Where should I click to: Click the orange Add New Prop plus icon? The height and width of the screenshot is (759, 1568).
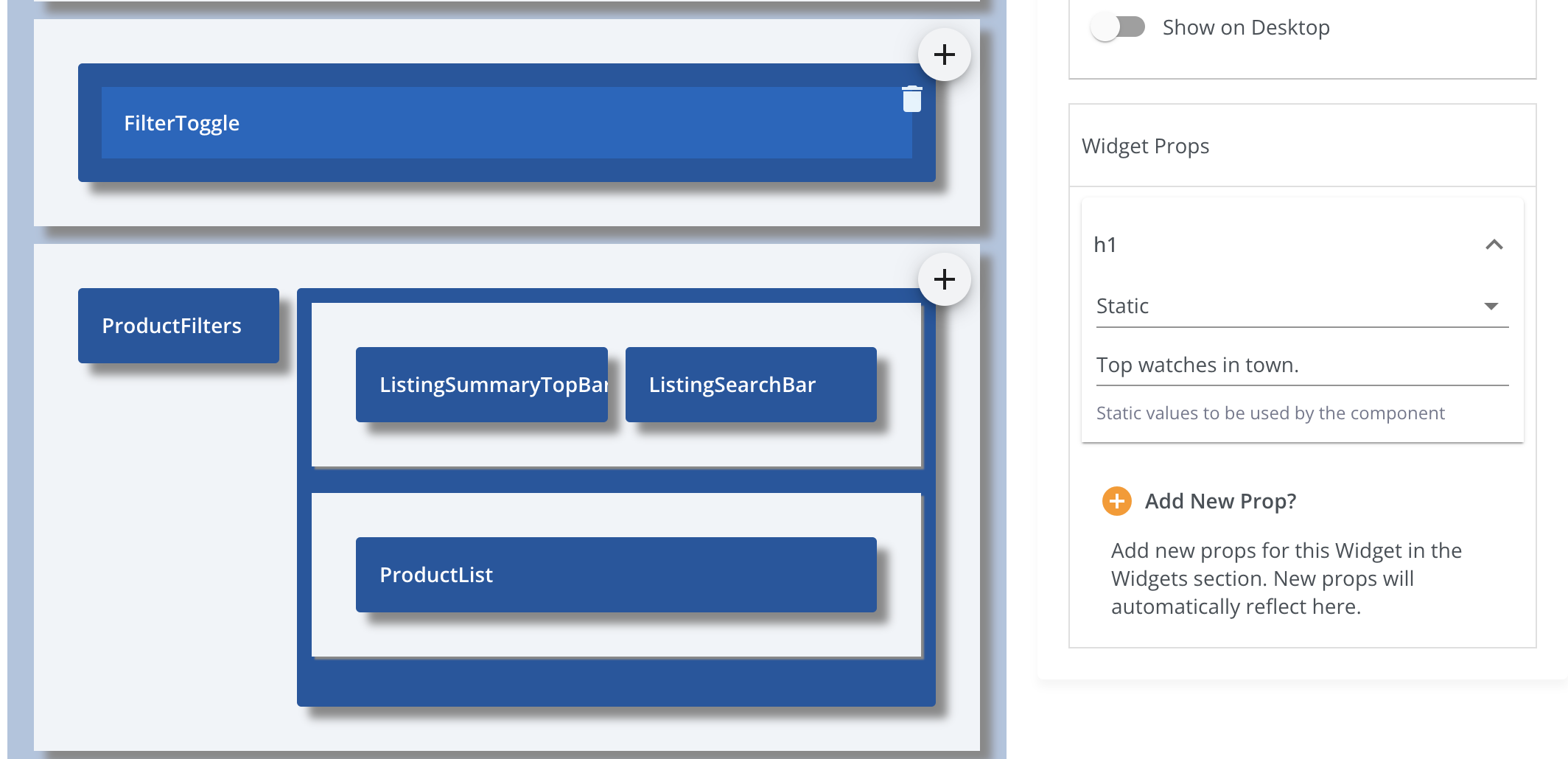coord(1116,501)
